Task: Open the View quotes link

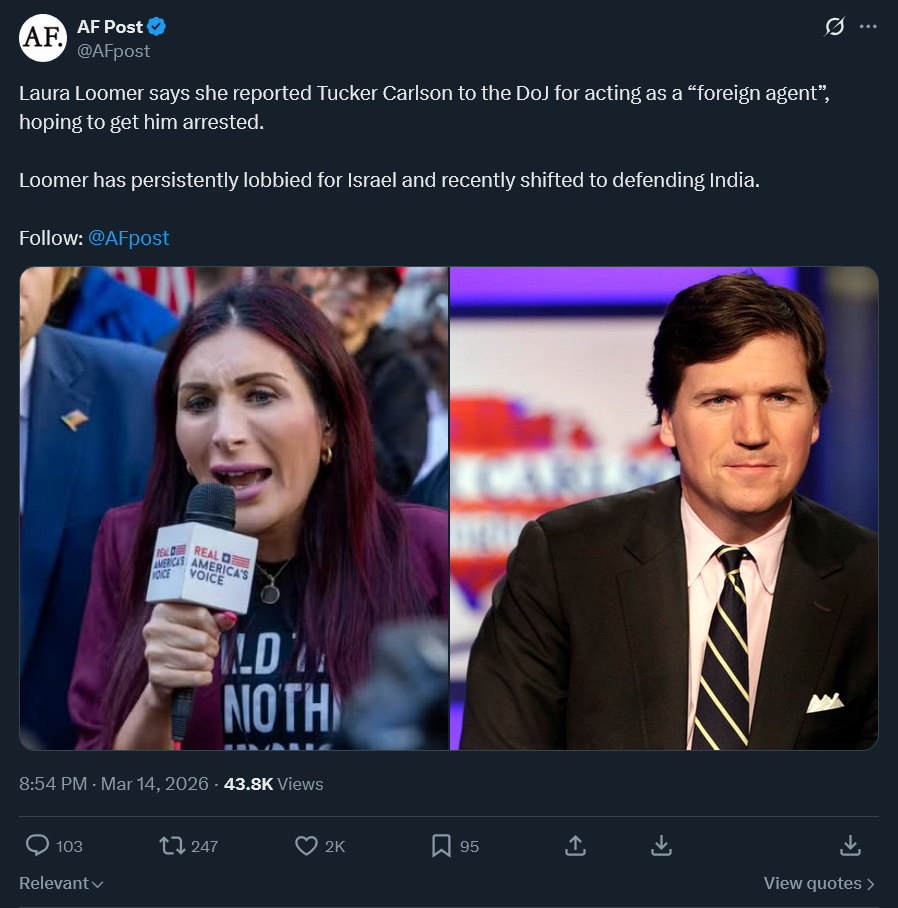Action: pos(819,883)
